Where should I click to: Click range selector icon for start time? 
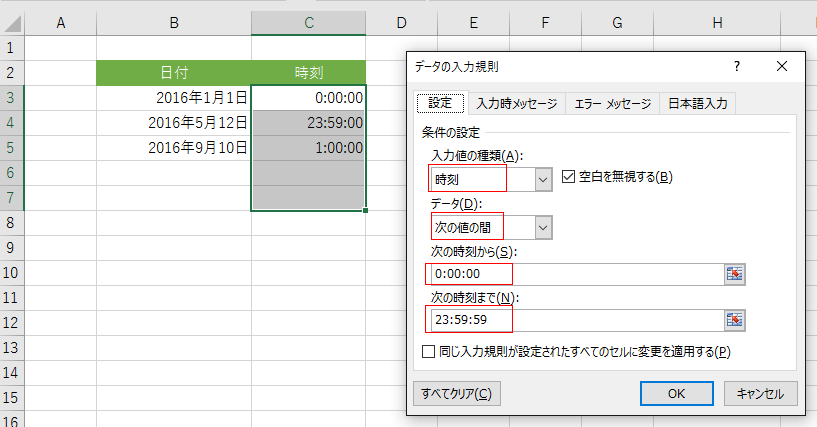coord(736,274)
